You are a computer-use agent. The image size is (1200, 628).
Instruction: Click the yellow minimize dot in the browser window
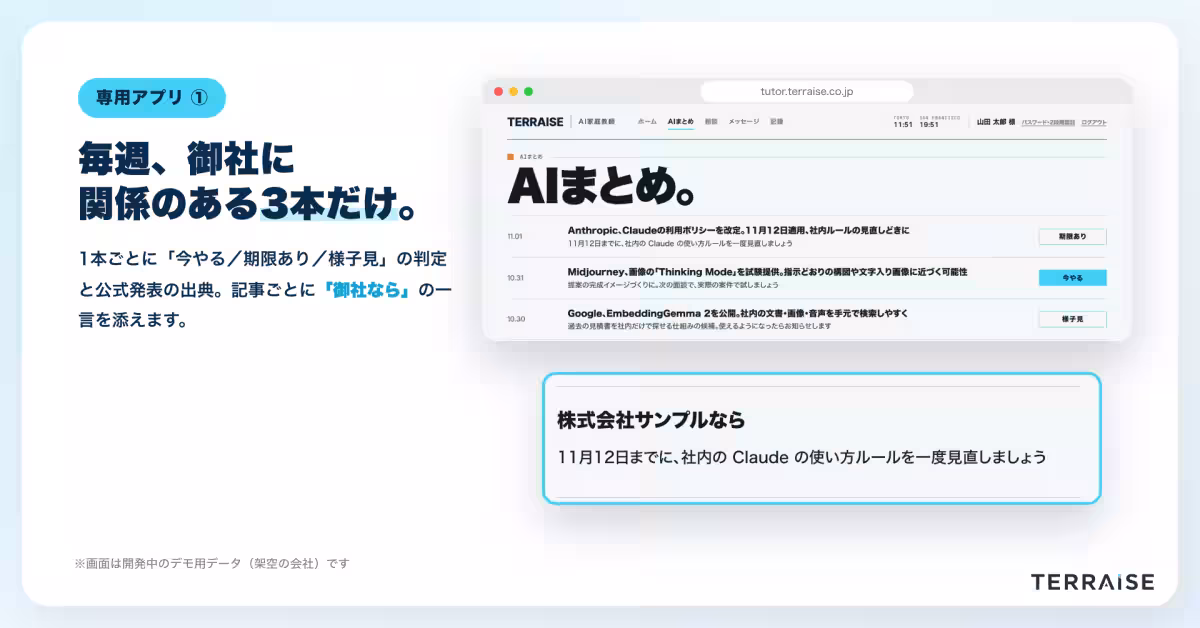(x=513, y=91)
